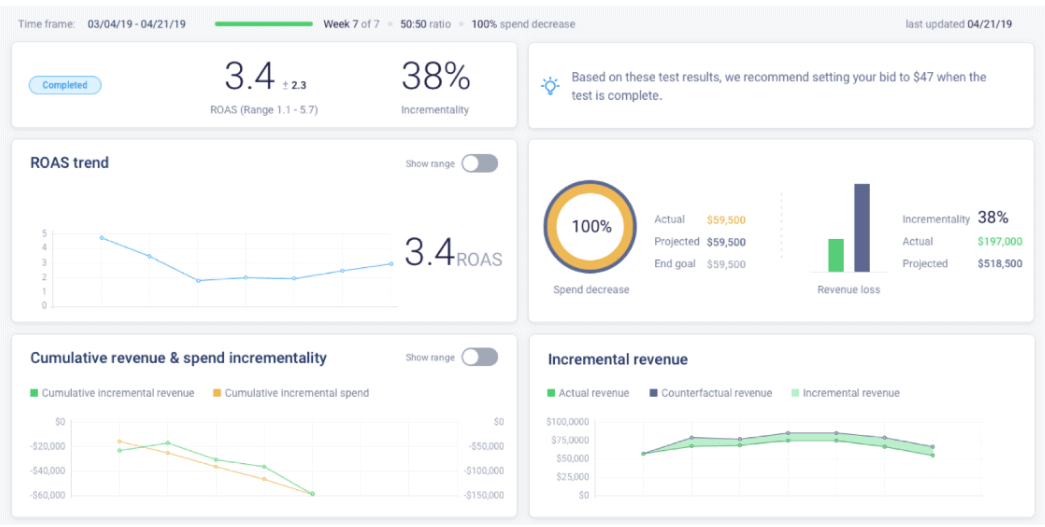Toggle the light green Incremental revenue legend
Viewport: 1045px width, 527px height.
(845, 393)
